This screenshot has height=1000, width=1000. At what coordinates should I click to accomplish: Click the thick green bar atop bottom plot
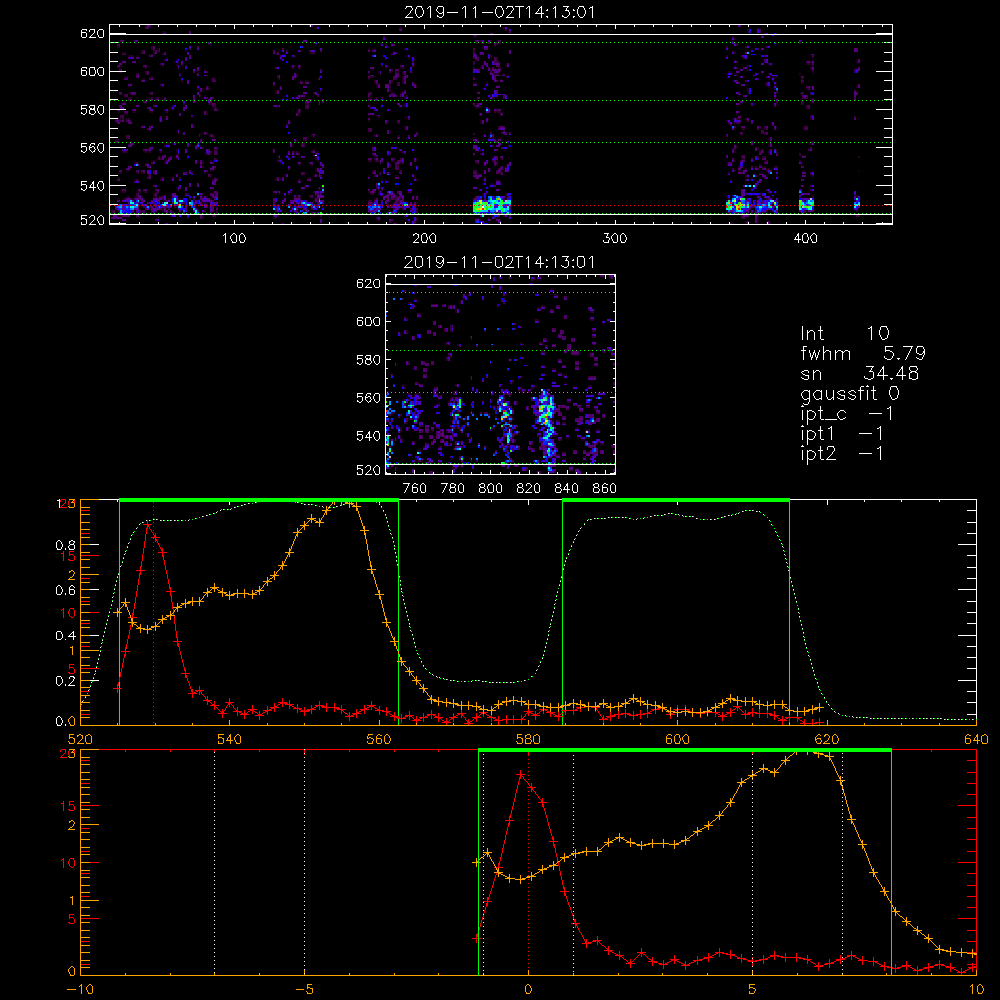(684, 751)
